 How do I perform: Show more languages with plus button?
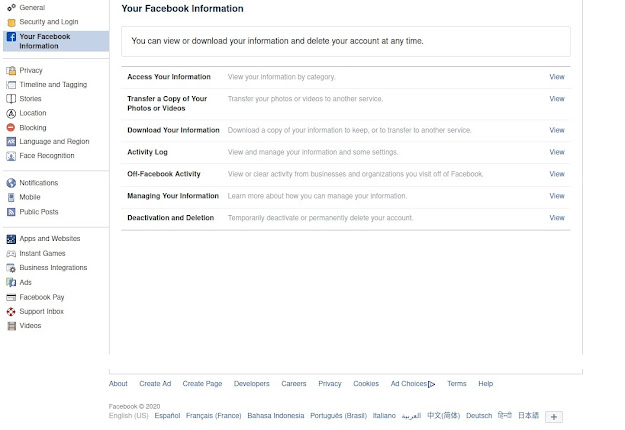click(x=556, y=416)
